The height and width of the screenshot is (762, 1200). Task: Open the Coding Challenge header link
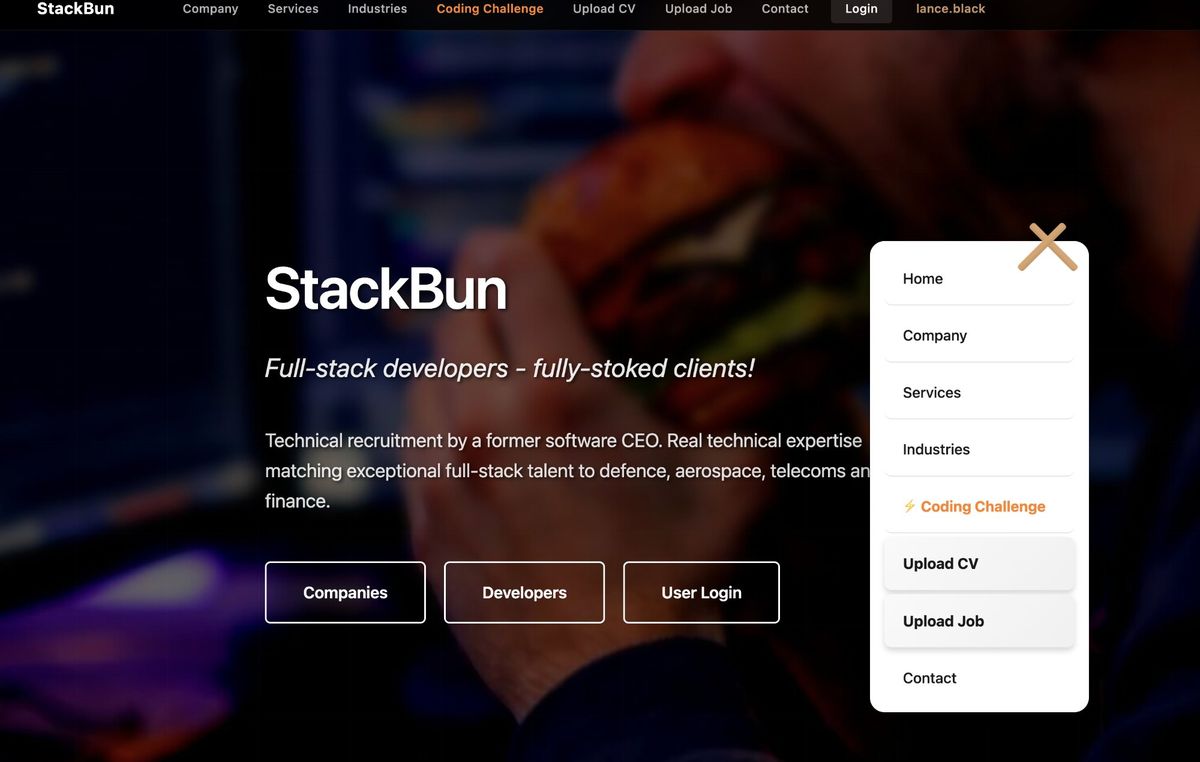click(489, 9)
